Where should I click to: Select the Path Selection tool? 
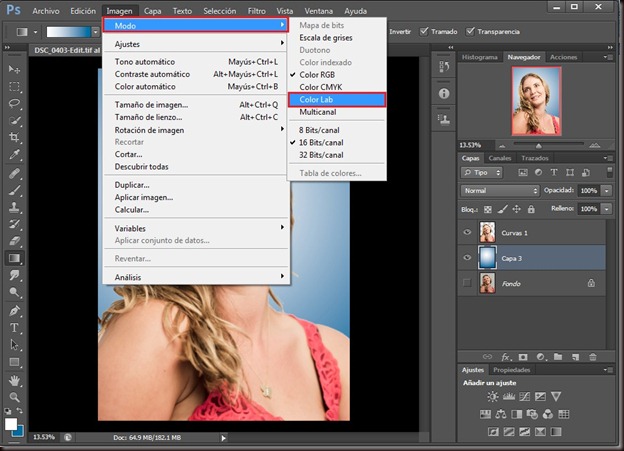coord(14,345)
